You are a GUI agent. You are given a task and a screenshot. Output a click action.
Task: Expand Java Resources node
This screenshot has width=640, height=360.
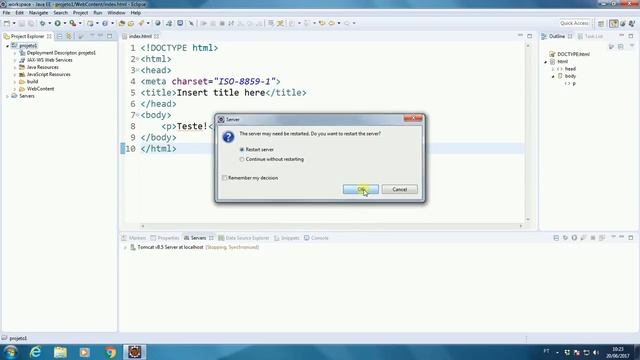click(x=15, y=67)
